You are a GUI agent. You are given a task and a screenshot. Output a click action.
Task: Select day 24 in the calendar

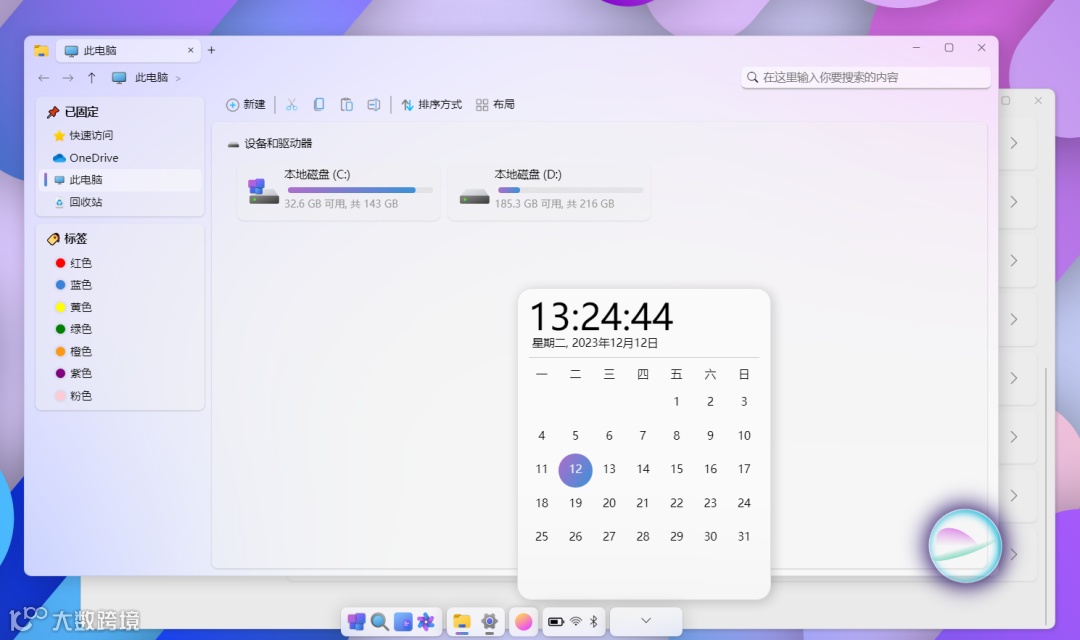[744, 504]
